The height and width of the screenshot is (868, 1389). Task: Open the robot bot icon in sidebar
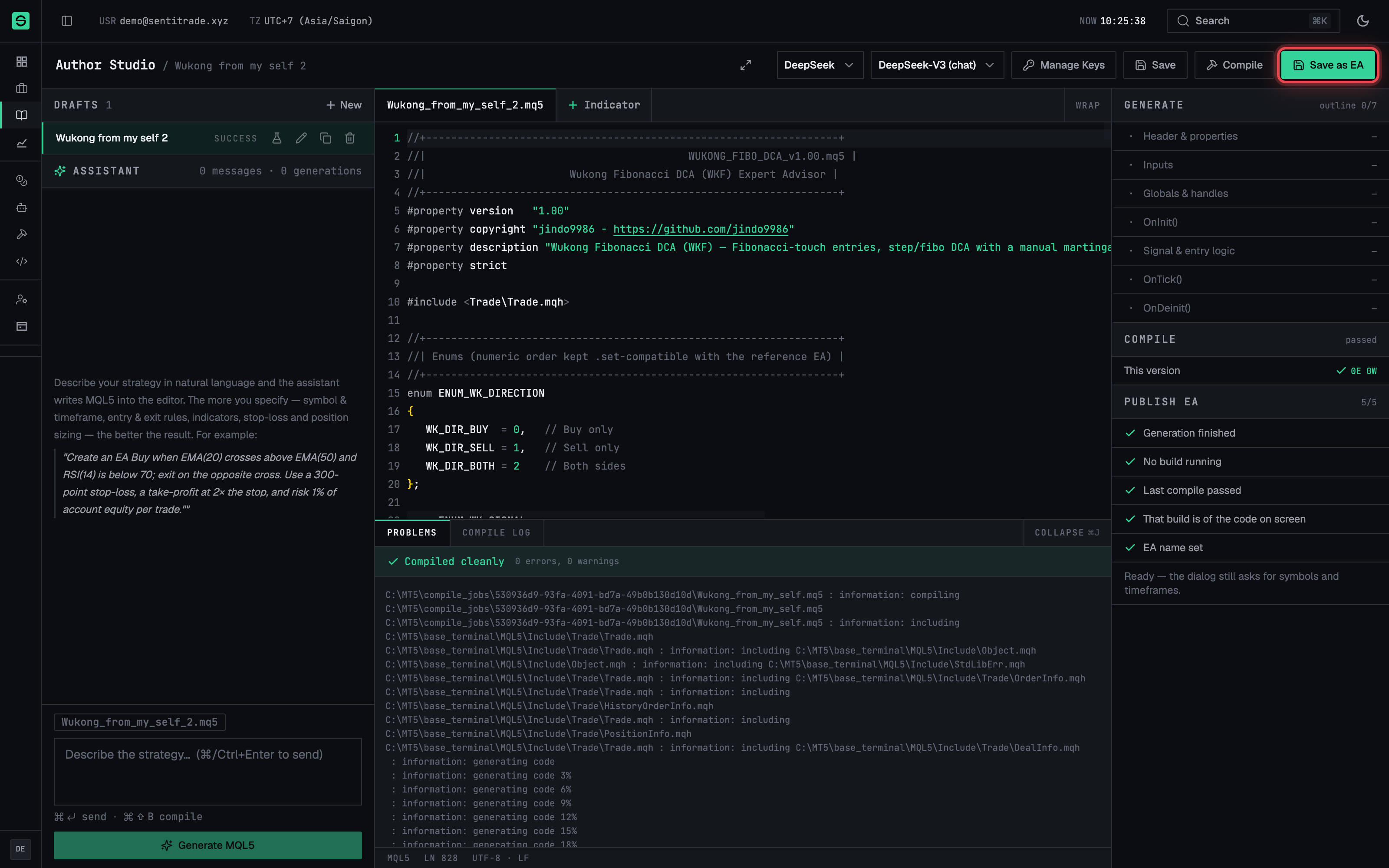(21, 207)
